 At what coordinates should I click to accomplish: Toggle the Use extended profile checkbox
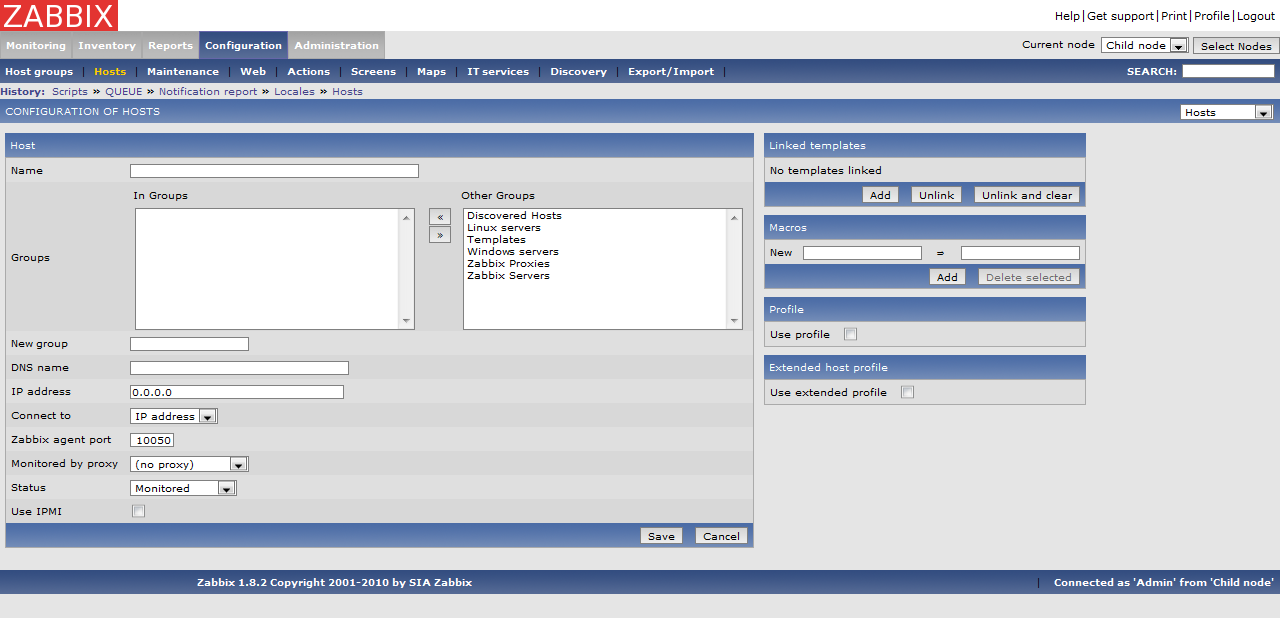point(907,392)
